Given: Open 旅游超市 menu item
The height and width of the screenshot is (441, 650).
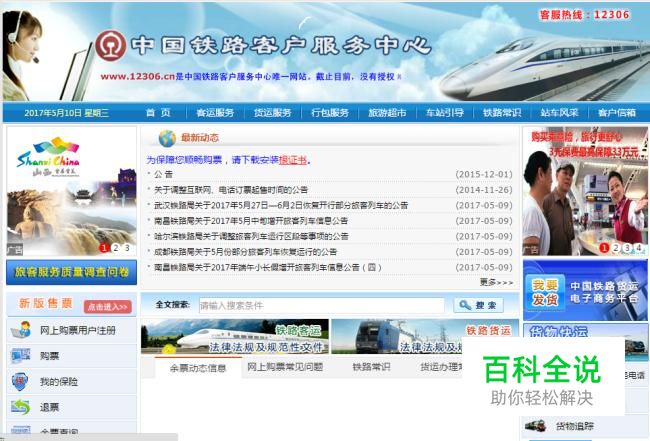Looking at the screenshot, I should [x=387, y=113].
